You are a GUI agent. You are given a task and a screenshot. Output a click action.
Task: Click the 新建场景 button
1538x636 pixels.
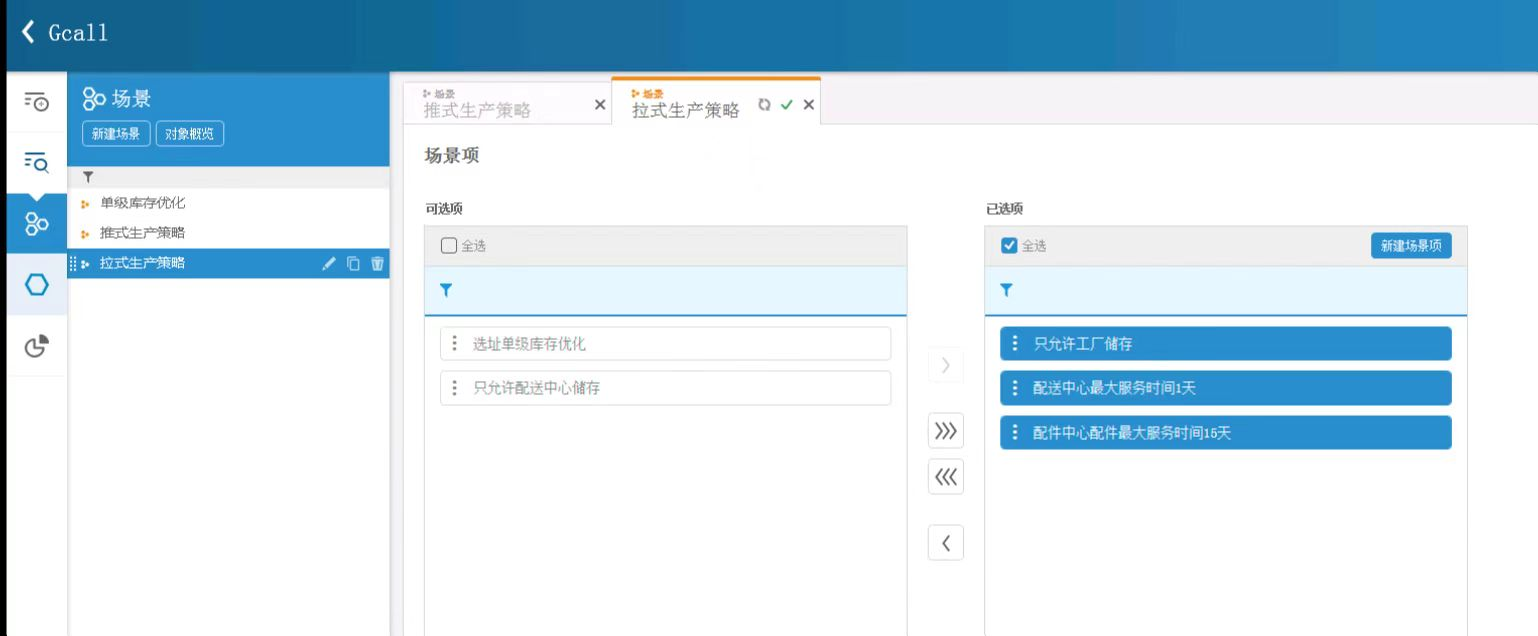116,134
